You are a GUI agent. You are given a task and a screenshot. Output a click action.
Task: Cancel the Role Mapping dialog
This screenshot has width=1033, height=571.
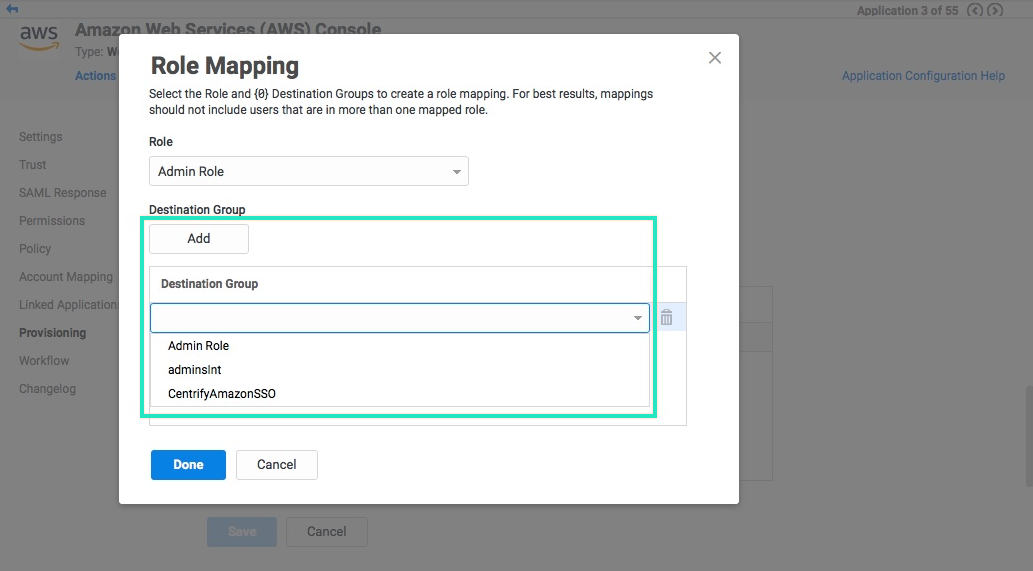point(277,465)
